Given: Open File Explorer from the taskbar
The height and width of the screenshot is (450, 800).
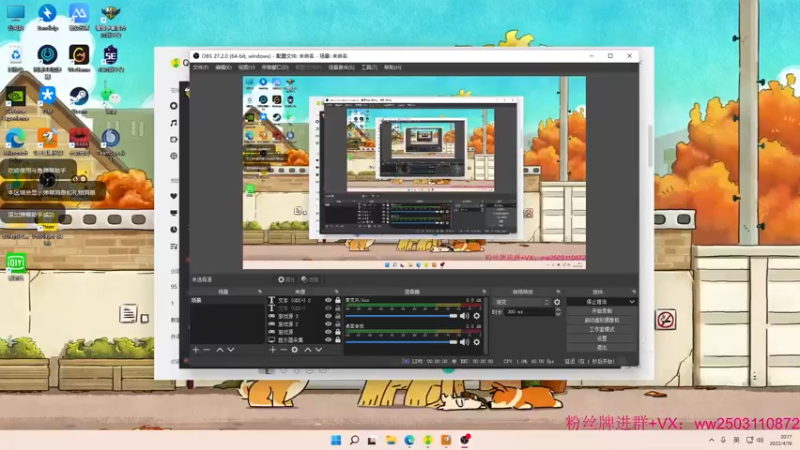Looking at the screenshot, I should 391,440.
